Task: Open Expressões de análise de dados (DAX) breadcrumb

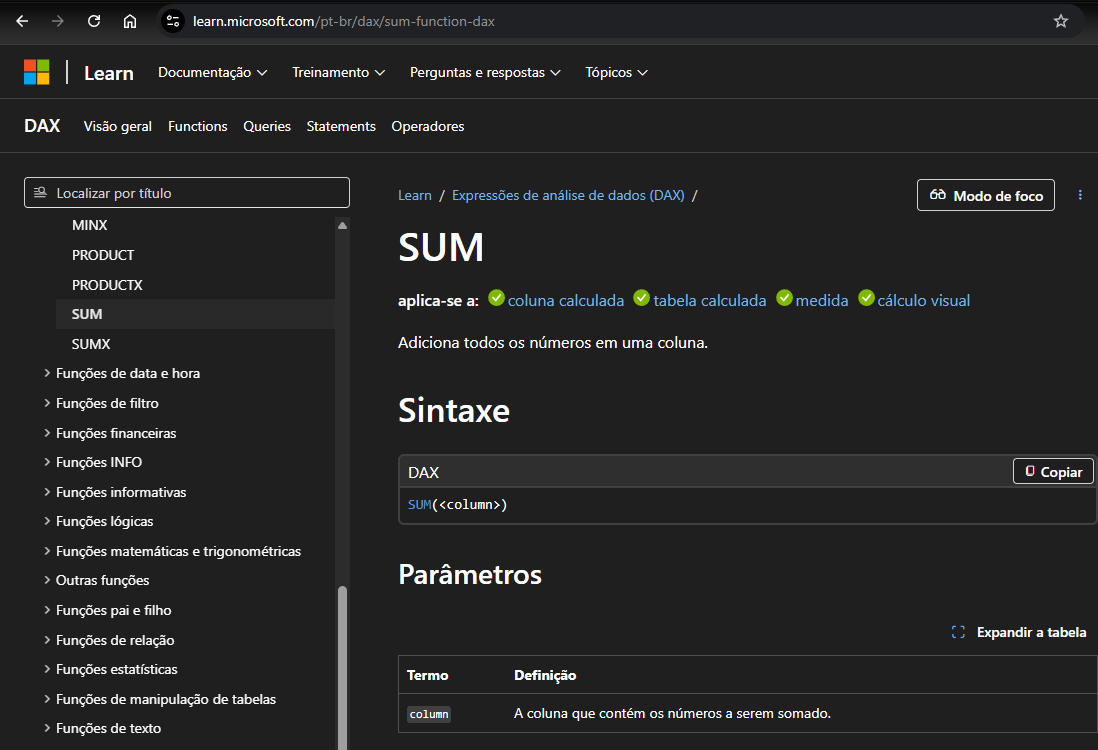Action: pyautogui.click(x=568, y=195)
